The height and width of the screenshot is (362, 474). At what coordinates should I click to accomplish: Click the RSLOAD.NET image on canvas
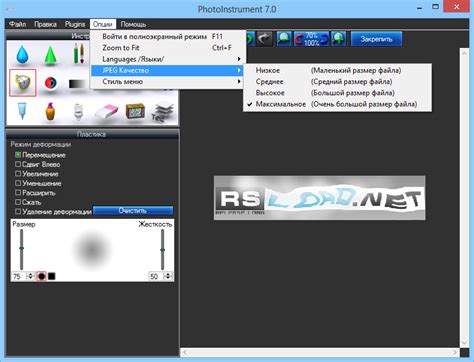319,198
